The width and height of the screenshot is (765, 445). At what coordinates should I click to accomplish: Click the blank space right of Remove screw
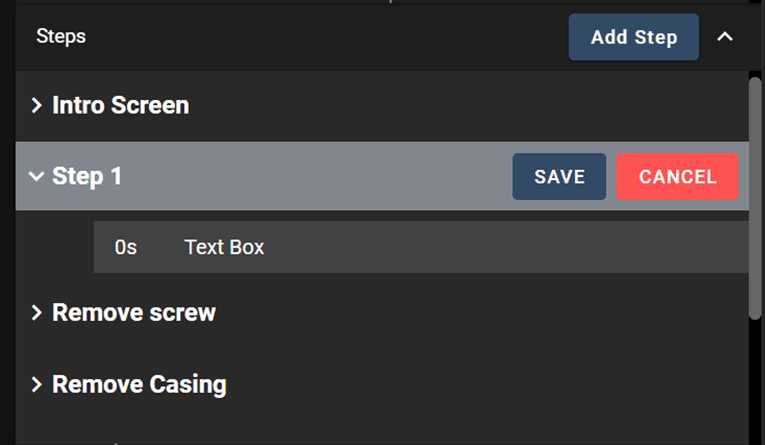pyautogui.click(x=480, y=313)
